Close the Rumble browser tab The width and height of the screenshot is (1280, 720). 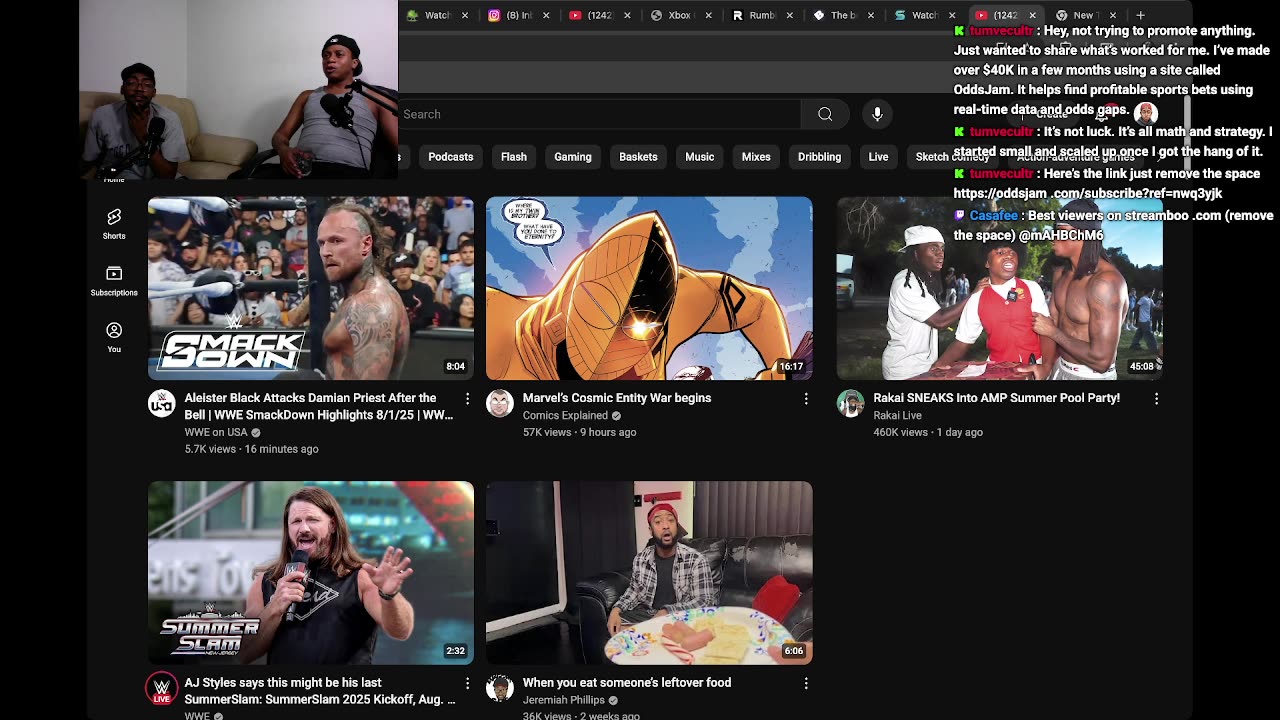tap(789, 15)
